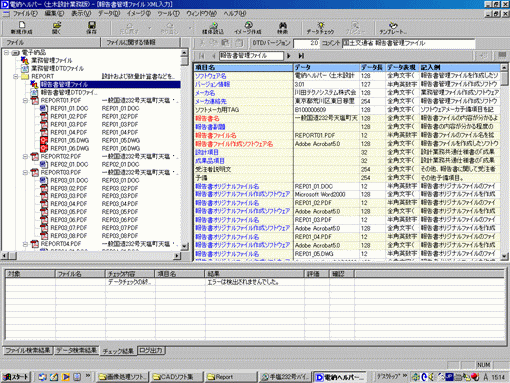This screenshot has height=383, width=510.
Task: Switch to the ファイル検索結果 tab
Action: [28, 351]
